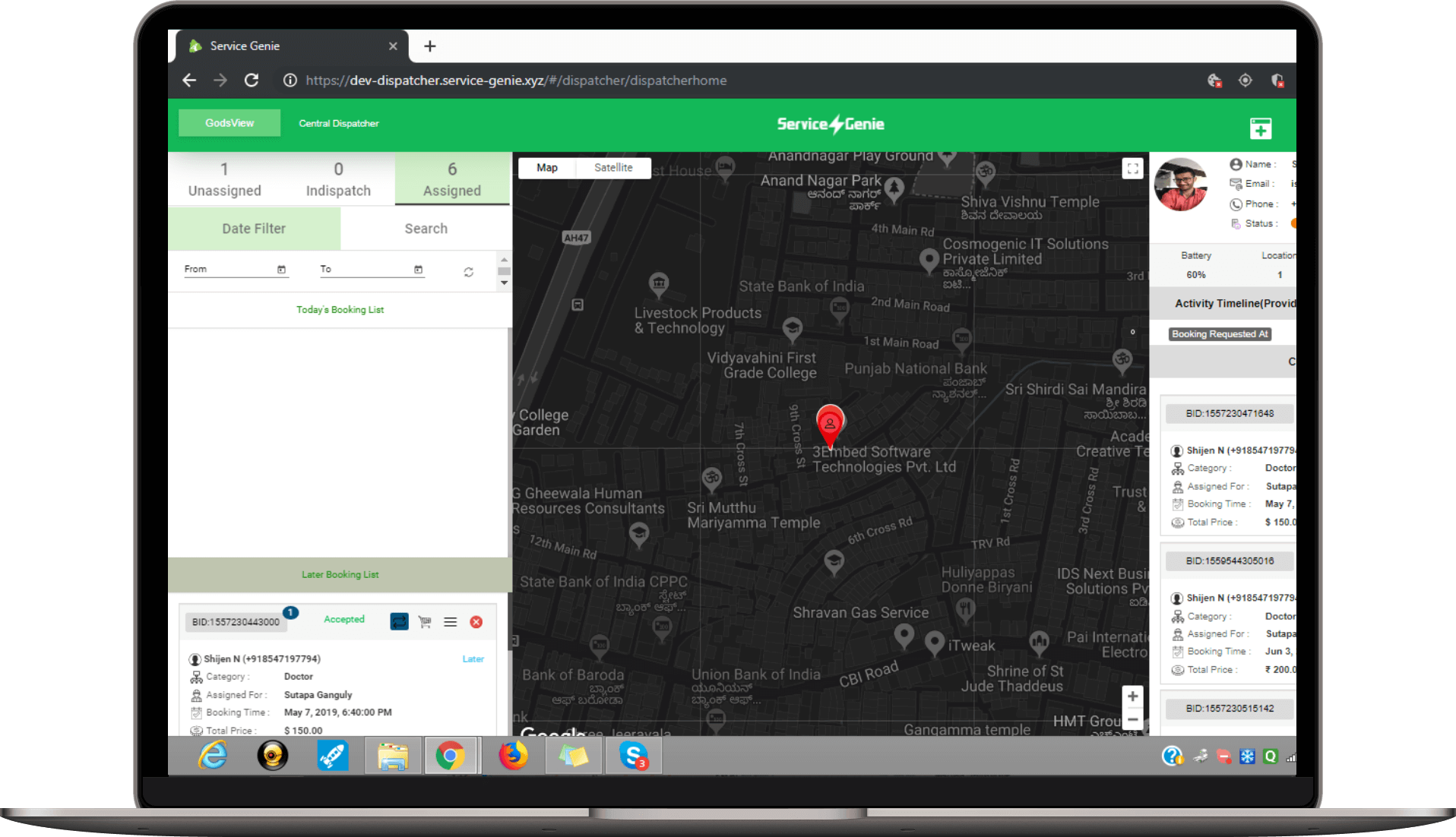This screenshot has height=837, width=1456.
Task: Open a new browser tab
Action: pyautogui.click(x=430, y=46)
